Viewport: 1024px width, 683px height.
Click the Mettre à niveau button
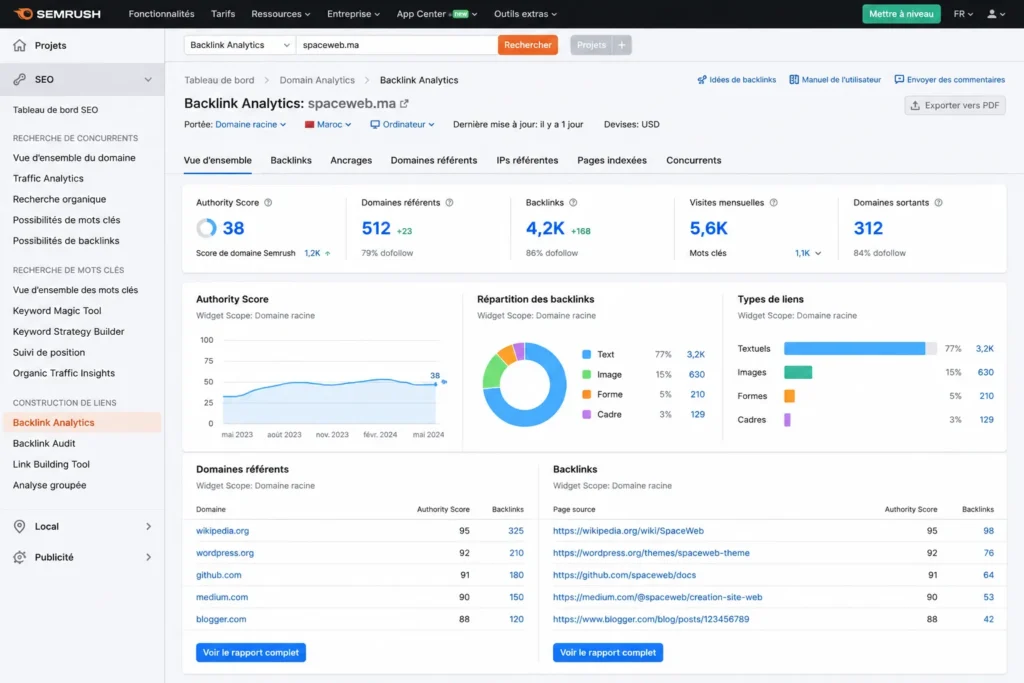coord(901,14)
